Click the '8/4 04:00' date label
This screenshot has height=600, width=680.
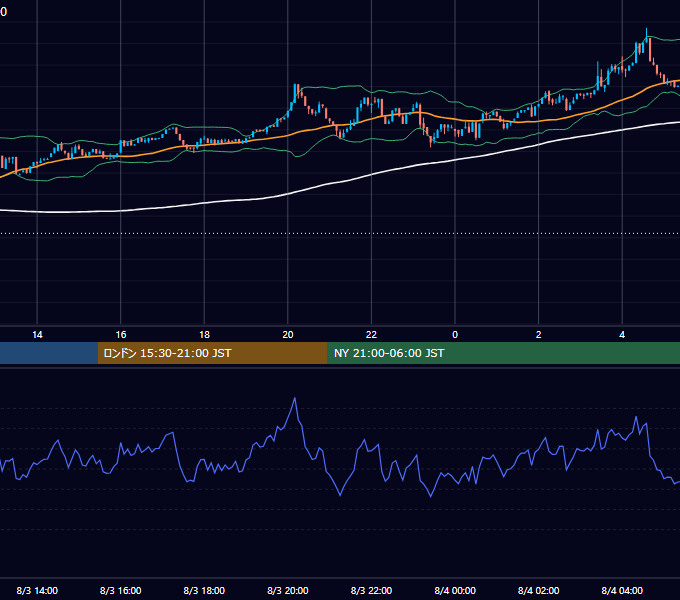pos(622,590)
